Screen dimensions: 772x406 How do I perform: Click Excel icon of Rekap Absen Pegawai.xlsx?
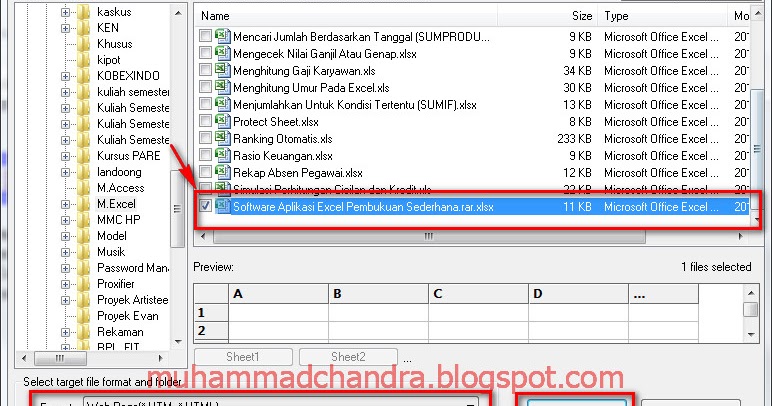[223, 172]
